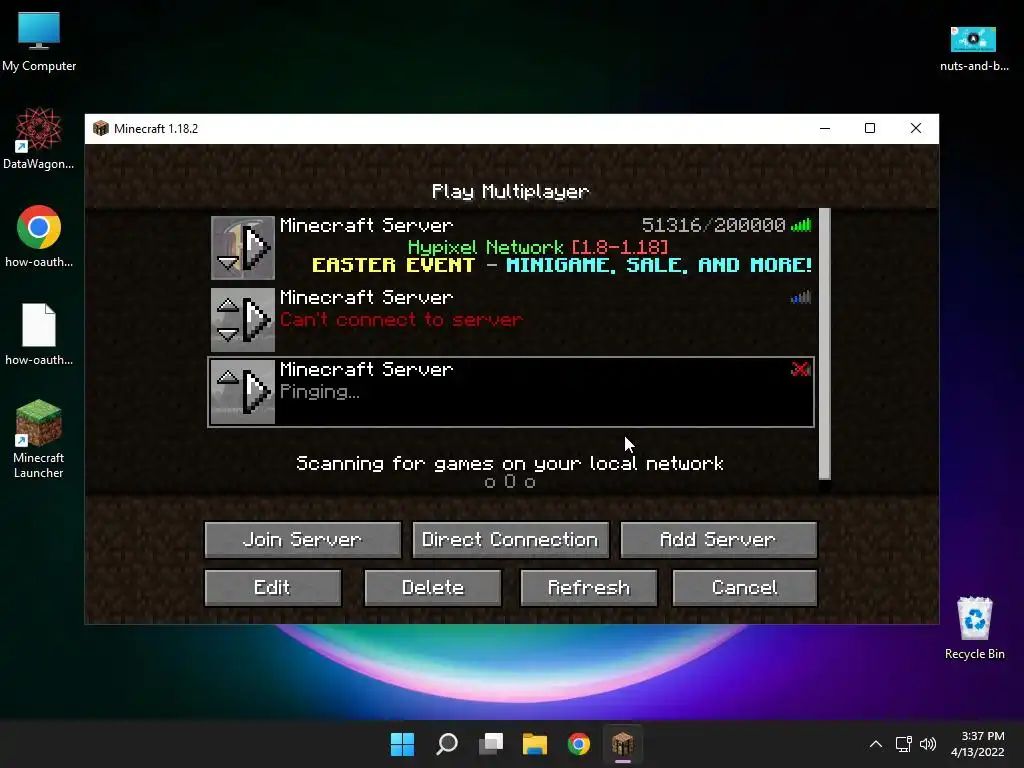Open DataWagon desktop shortcut
Viewport: 1024px width, 768px height.
(x=39, y=139)
